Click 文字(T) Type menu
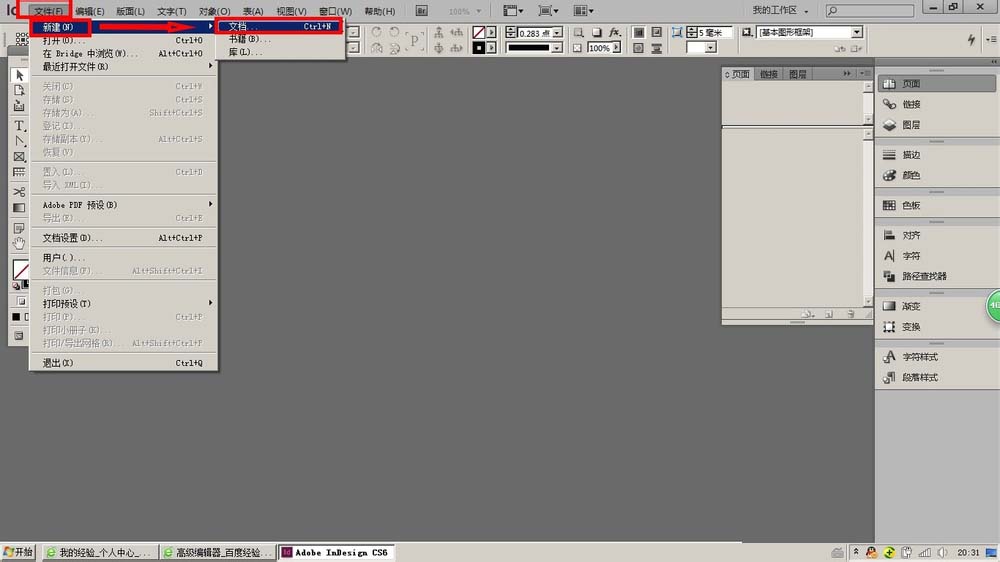Image resolution: width=1000 pixels, height=562 pixels. click(x=172, y=11)
